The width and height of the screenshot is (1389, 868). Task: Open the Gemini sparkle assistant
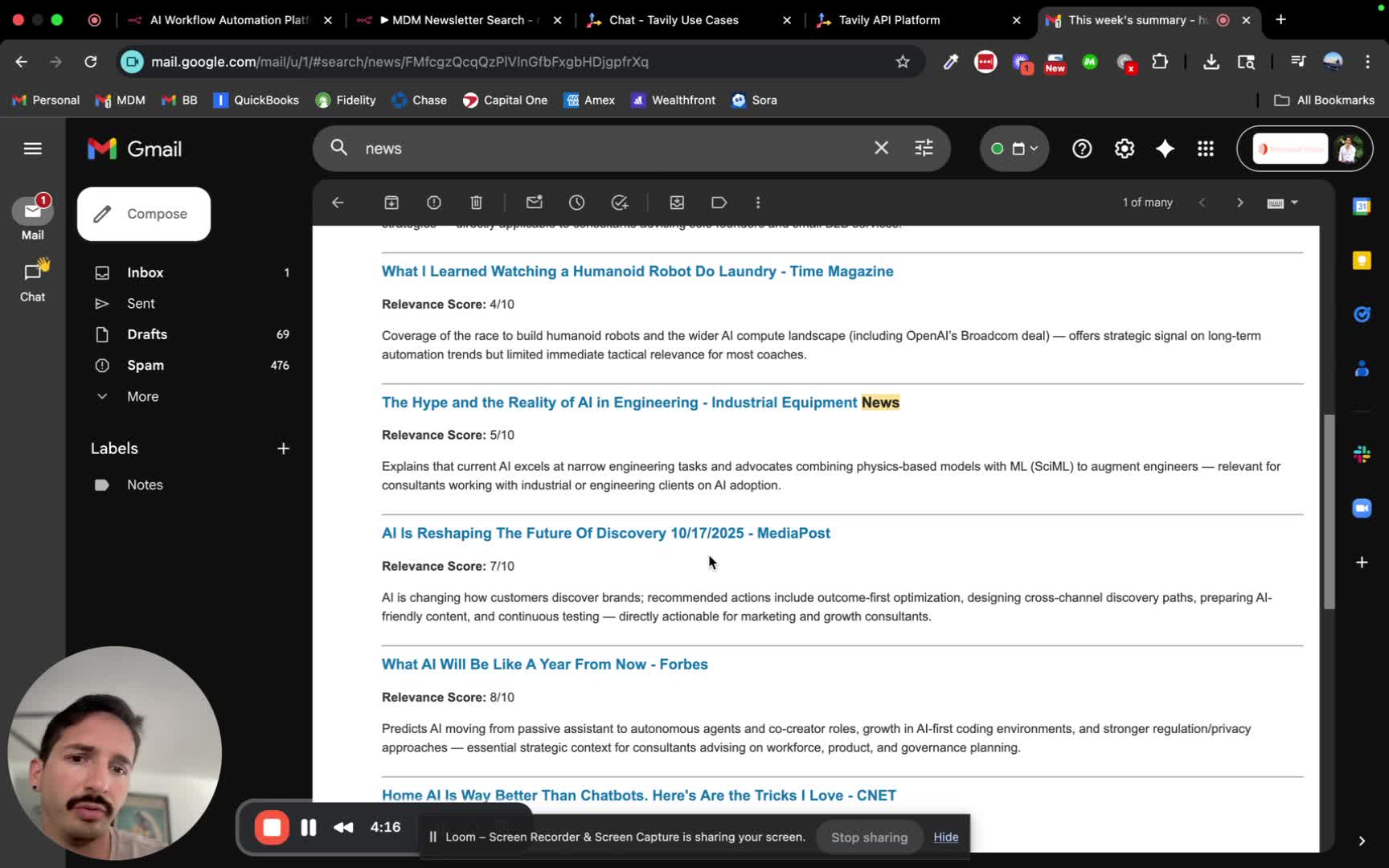coord(1165,149)
